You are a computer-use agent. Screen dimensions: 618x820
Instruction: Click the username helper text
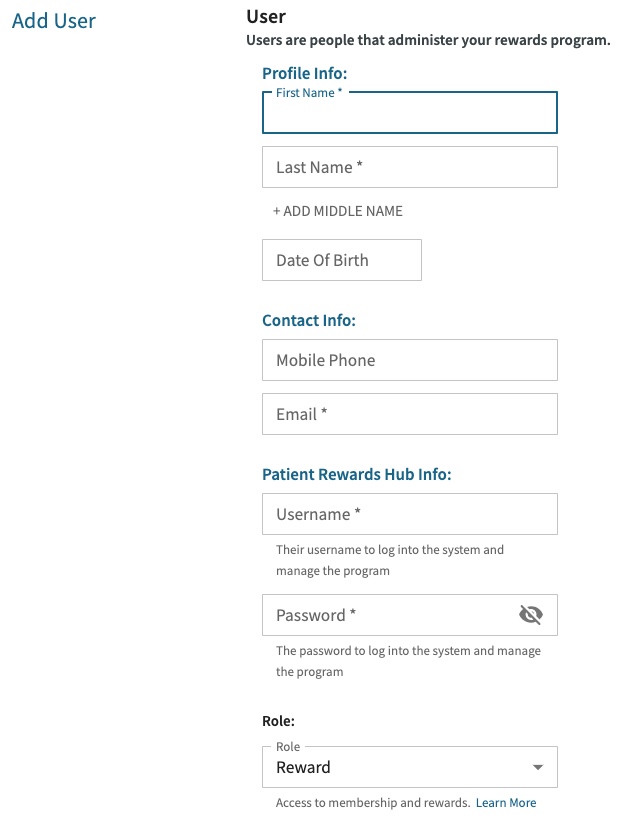pos(390,560)
